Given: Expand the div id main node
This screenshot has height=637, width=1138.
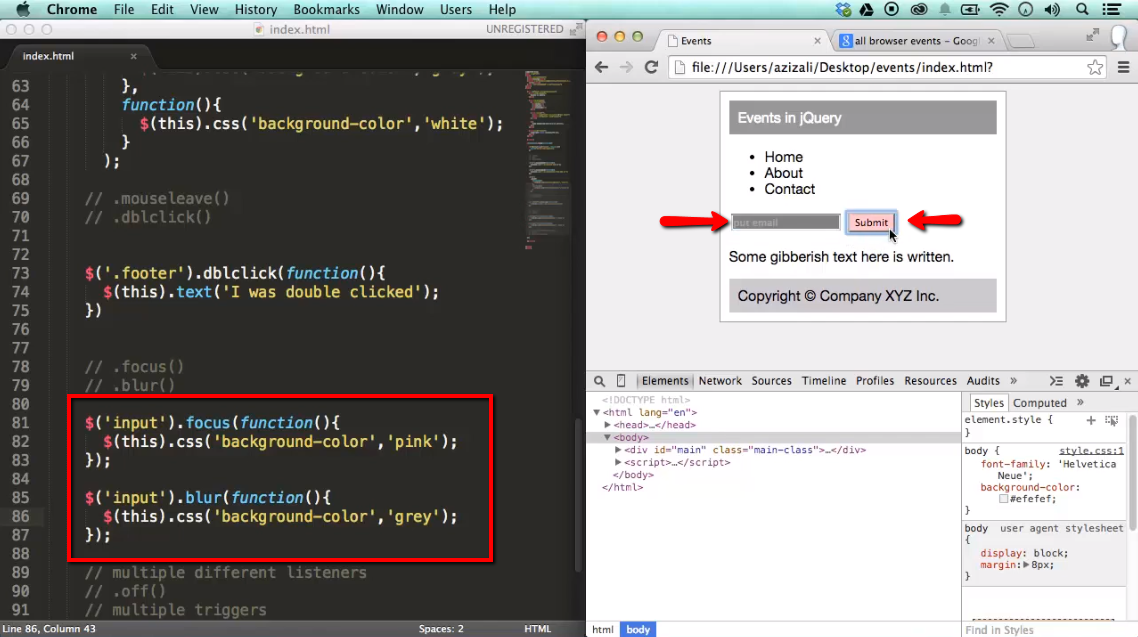Looking at the screenshot, I should [619, 449].
